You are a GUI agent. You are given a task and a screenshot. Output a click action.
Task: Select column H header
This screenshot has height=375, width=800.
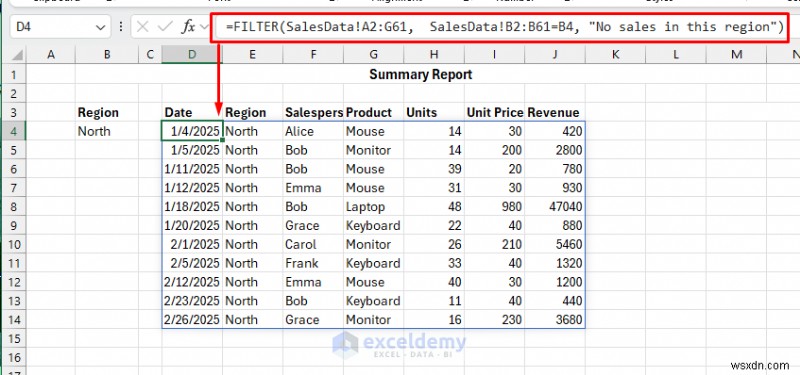434,55
